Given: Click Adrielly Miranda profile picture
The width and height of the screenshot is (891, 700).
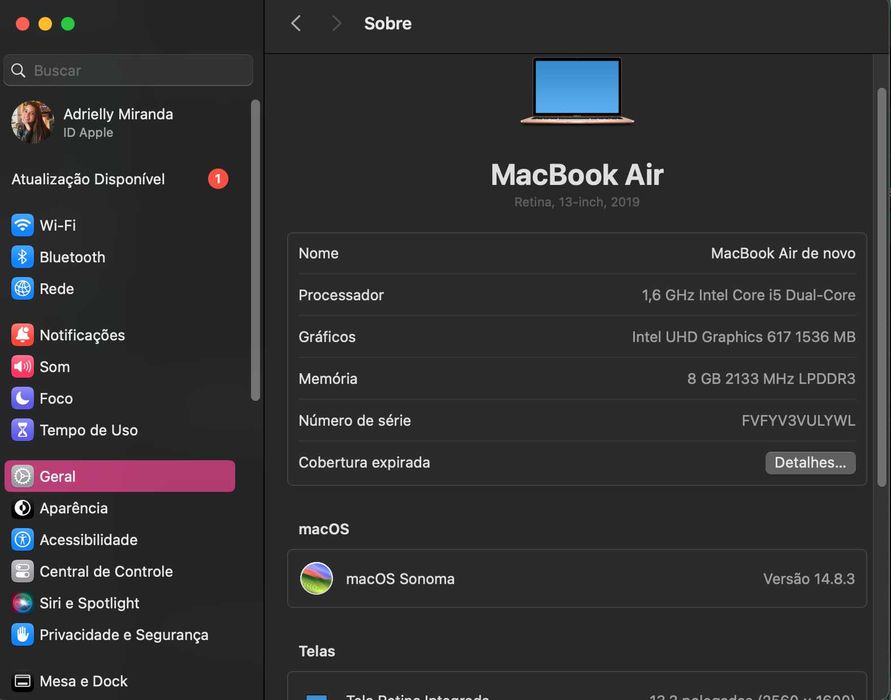Looking at the screenshot, I should (x=32, y=122).
